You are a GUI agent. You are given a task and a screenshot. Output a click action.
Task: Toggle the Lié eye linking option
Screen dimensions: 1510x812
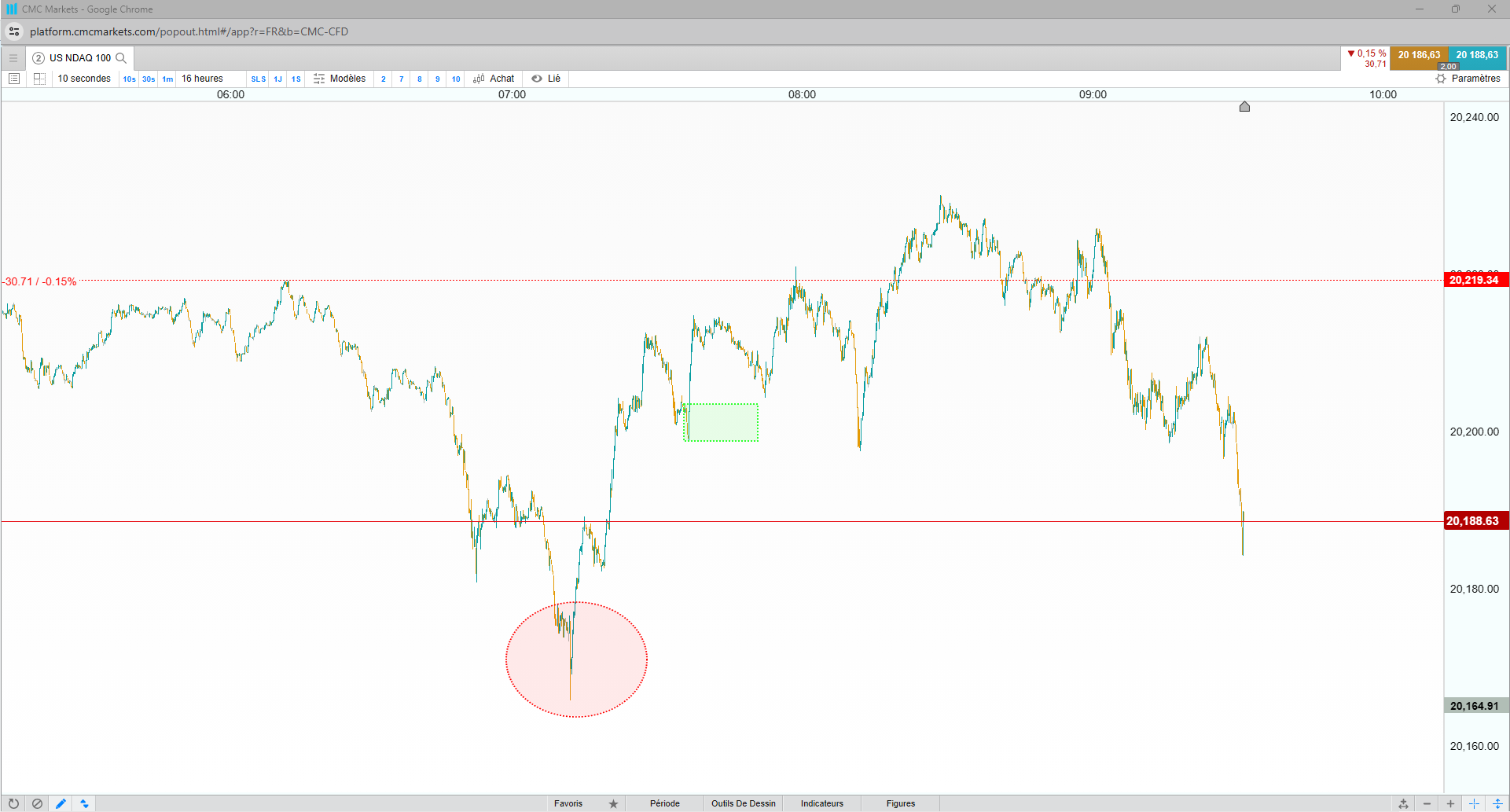[x=546, y=79]
